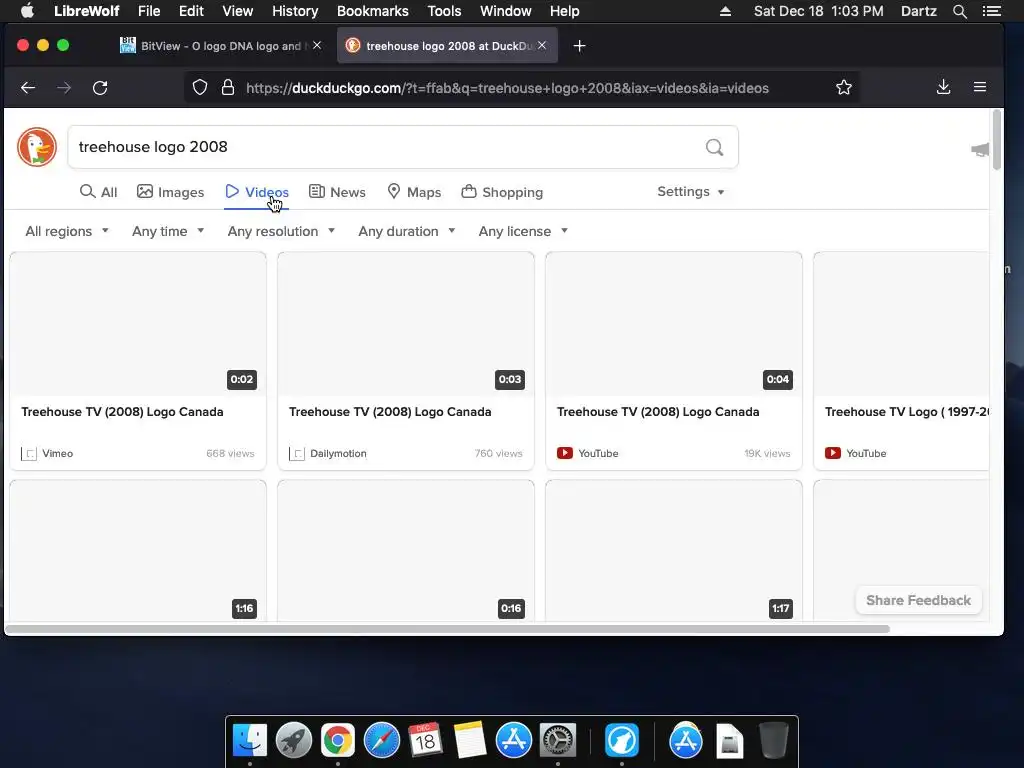Click the 0:02 duration video thumbnail
The height and width of the screenshot is (768, 1024).
[138, 324]
